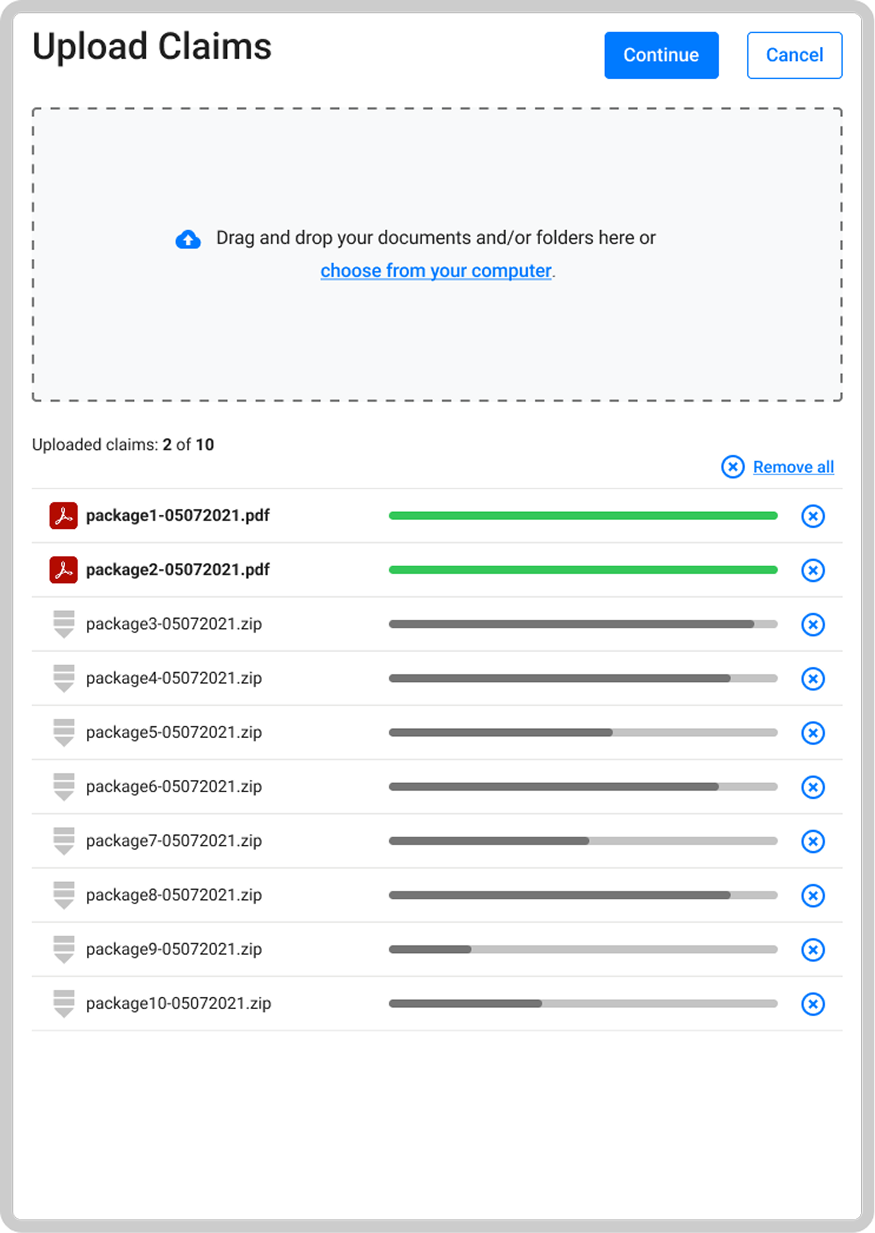Cancel upload of package10-05072021.zip
This screenshot has width=875, height=1233.
[813, 1003]
